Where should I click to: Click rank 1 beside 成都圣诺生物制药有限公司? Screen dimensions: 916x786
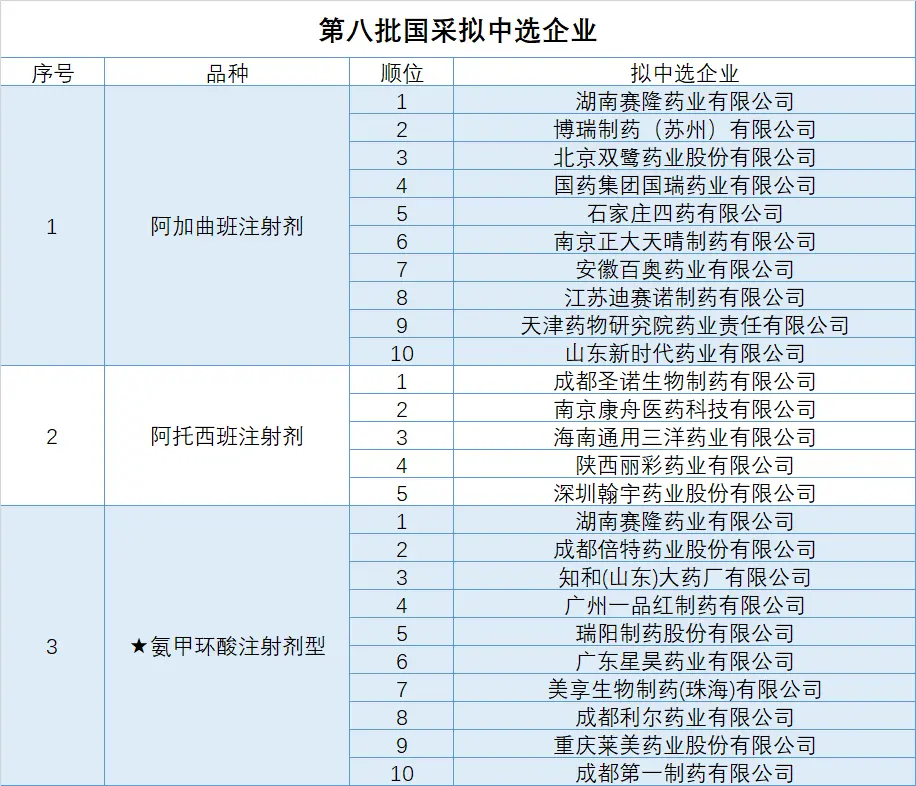click(x=401, y=382)
